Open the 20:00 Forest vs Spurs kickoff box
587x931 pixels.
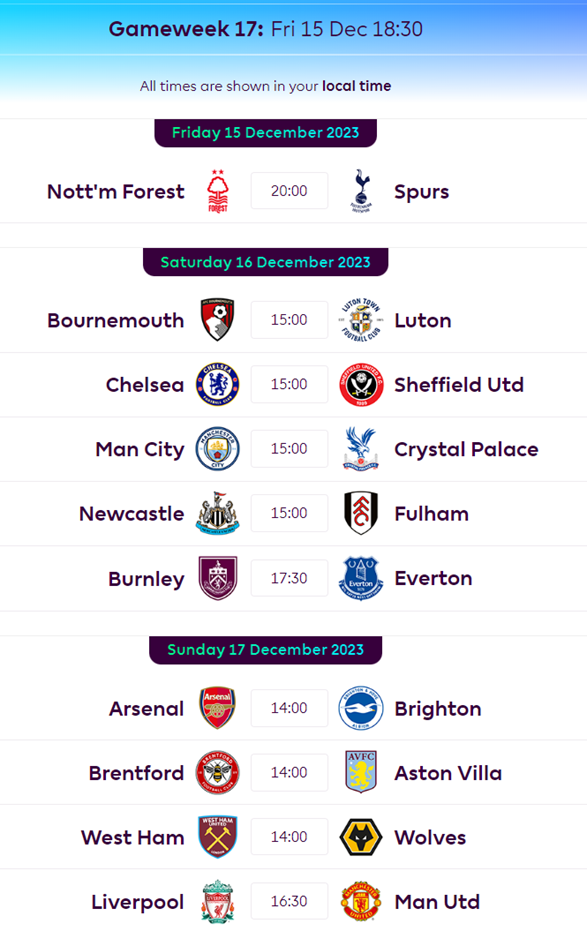pyautogui.click(x=289, y=191)
